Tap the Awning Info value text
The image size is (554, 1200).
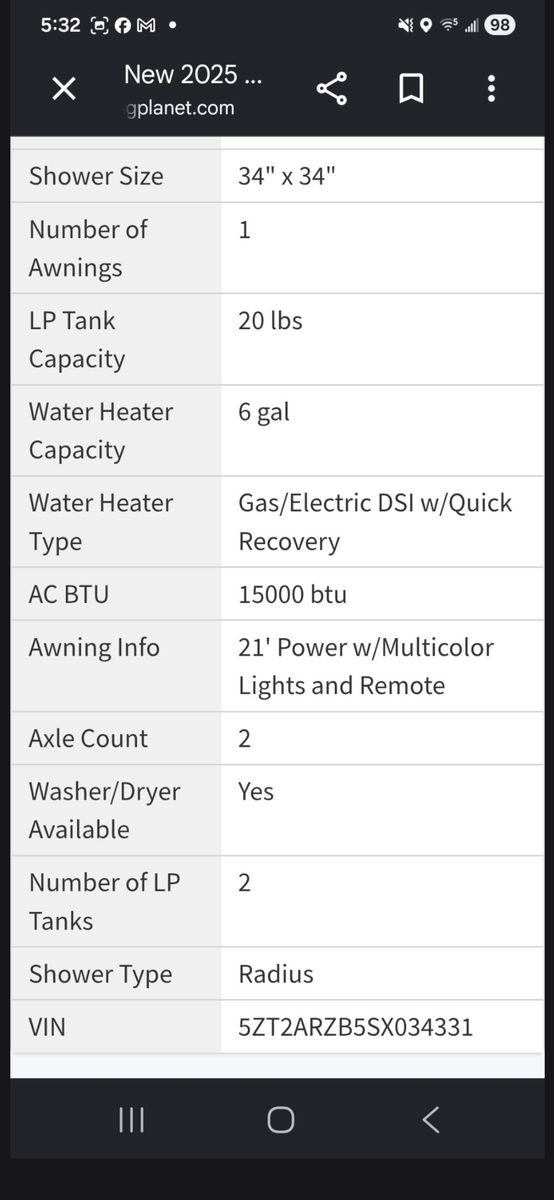click(366, 666)
